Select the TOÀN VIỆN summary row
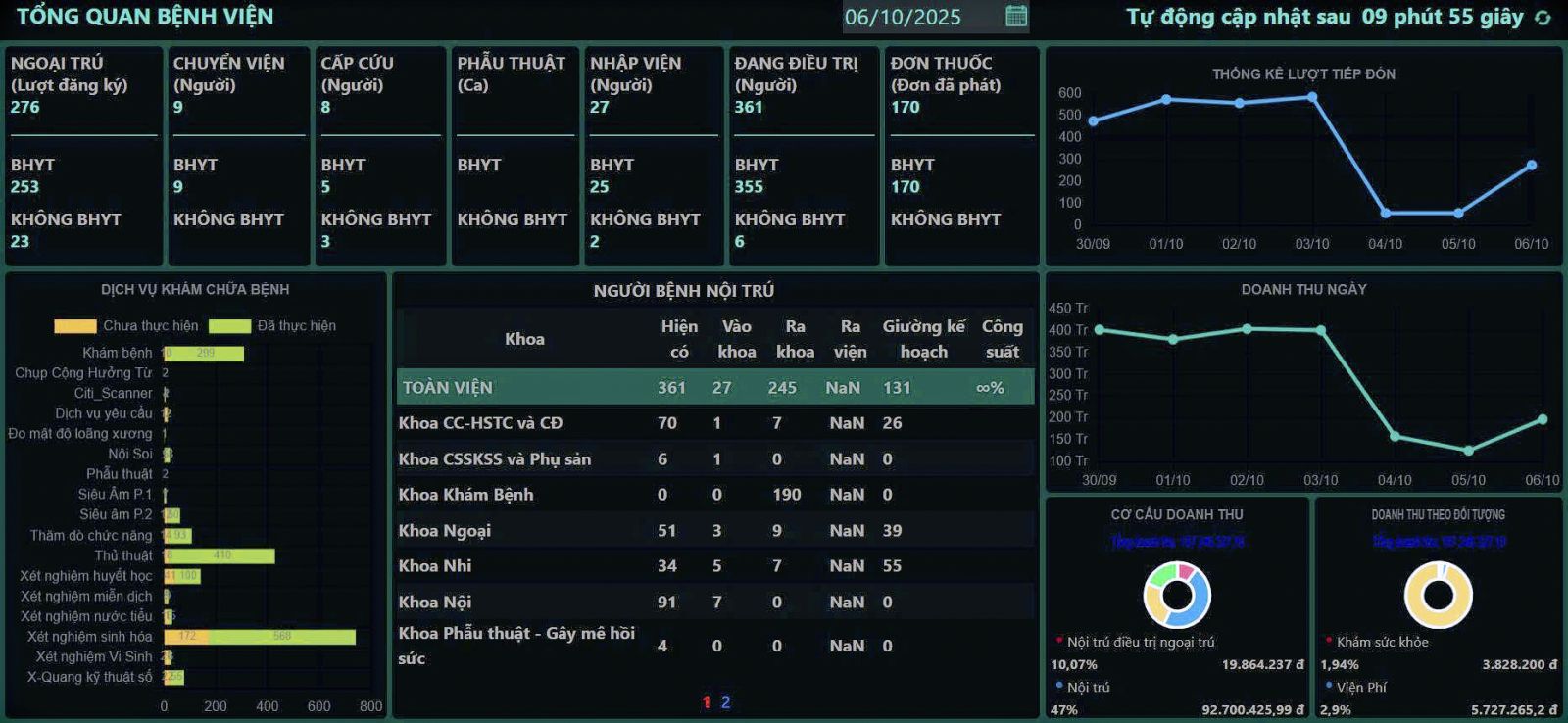 [715, 387]
